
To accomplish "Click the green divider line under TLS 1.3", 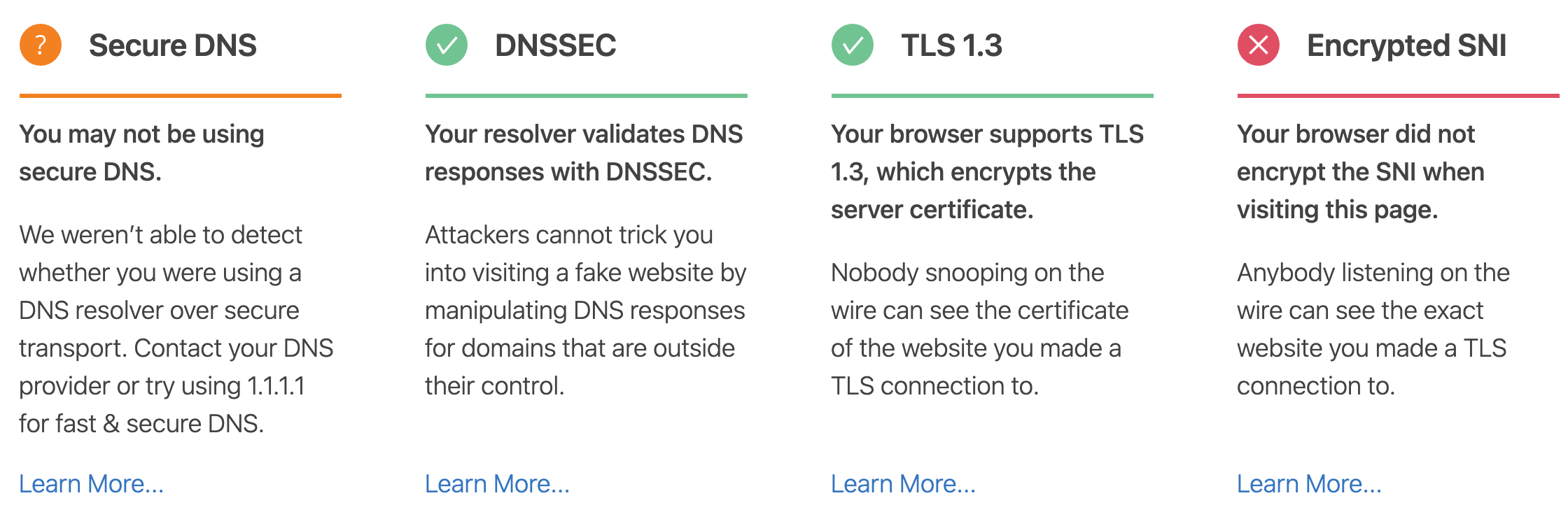I will [993, 96].
